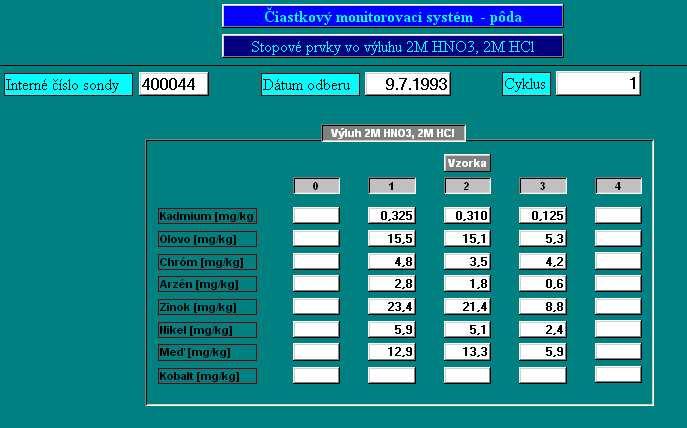This screenshot has height=428, width=687.
Task: Click the Cyklus label
Action: [526, 84]
